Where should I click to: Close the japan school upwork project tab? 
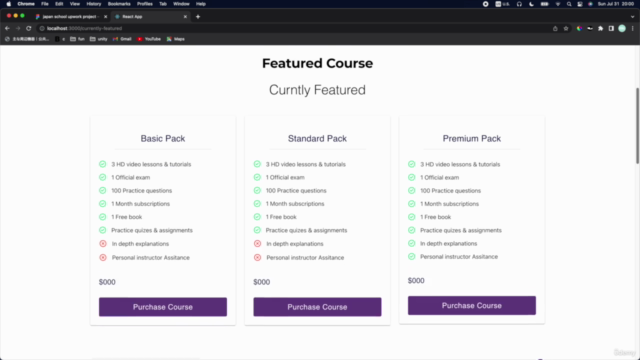(x=105, y=17)
